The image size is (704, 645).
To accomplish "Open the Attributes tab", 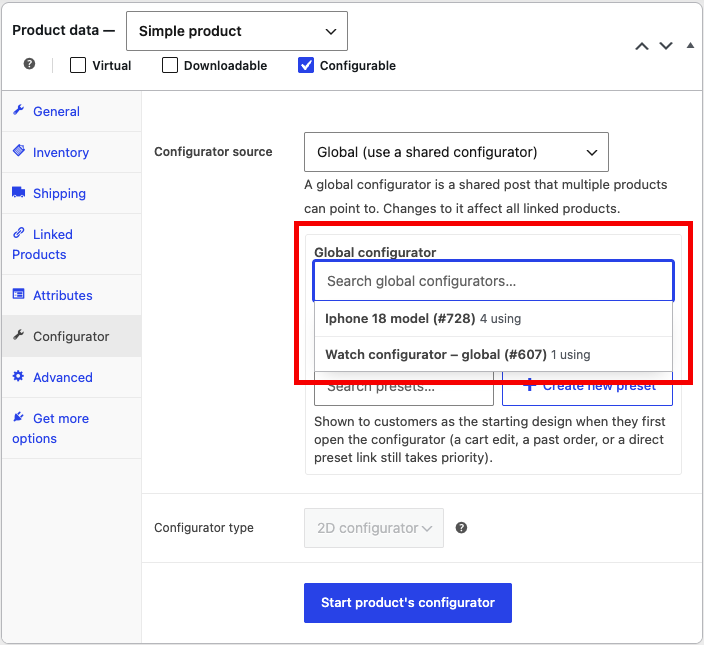I will [x=71, y=295].
